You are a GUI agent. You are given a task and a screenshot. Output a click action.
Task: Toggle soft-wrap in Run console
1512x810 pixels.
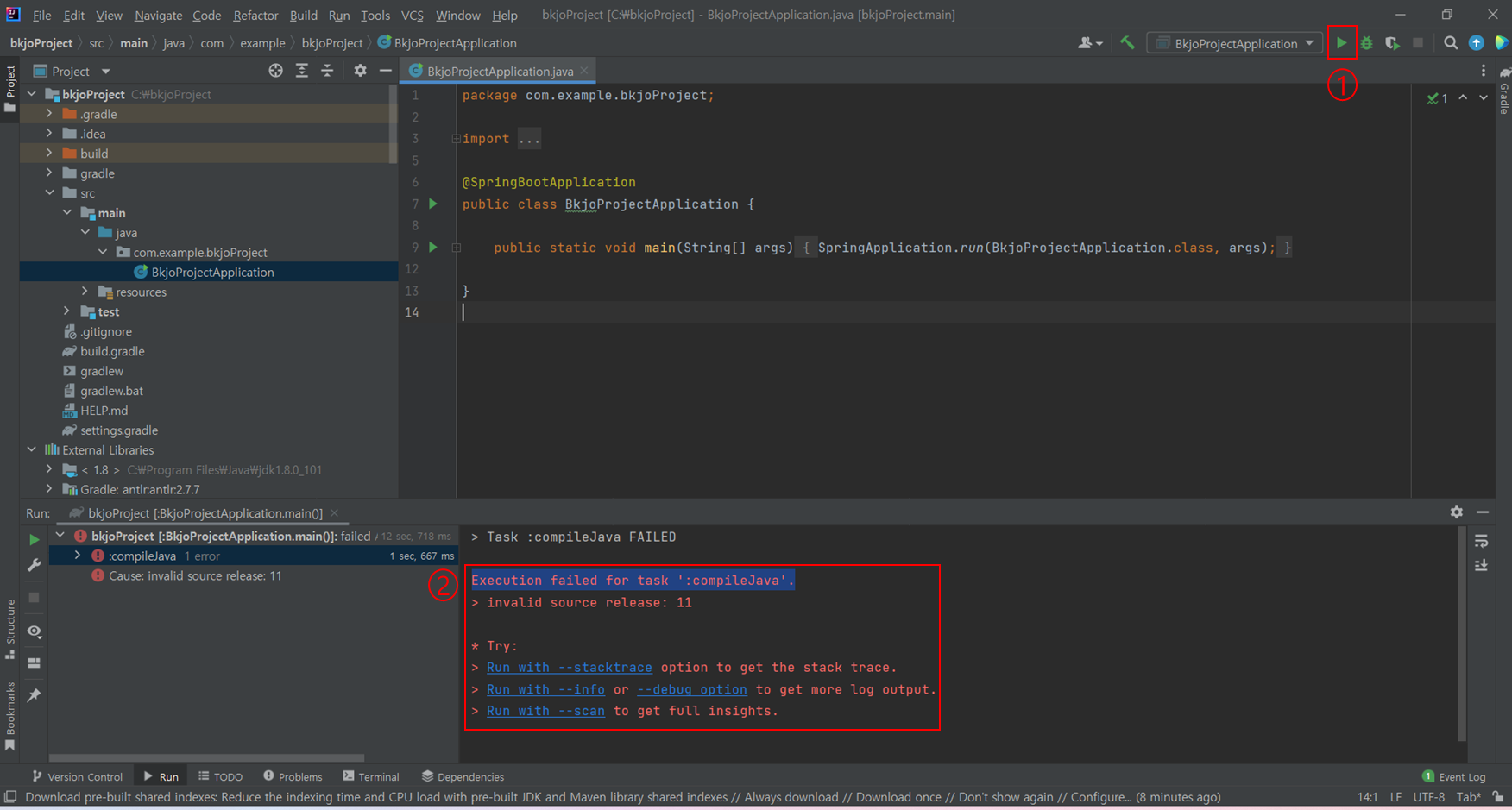coord(1481,541)
